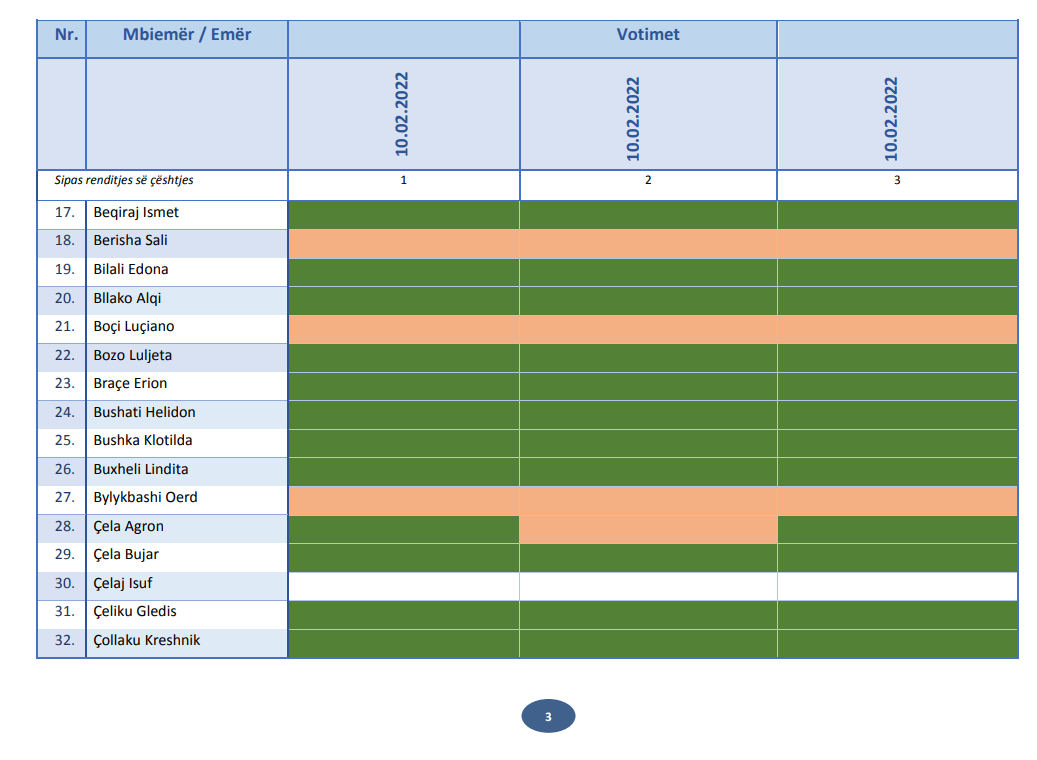The width and height of the screenshot is (1037, 760).
Task: Click the orange vote cell for Çela Agron
Action: (x=648, y=528)
